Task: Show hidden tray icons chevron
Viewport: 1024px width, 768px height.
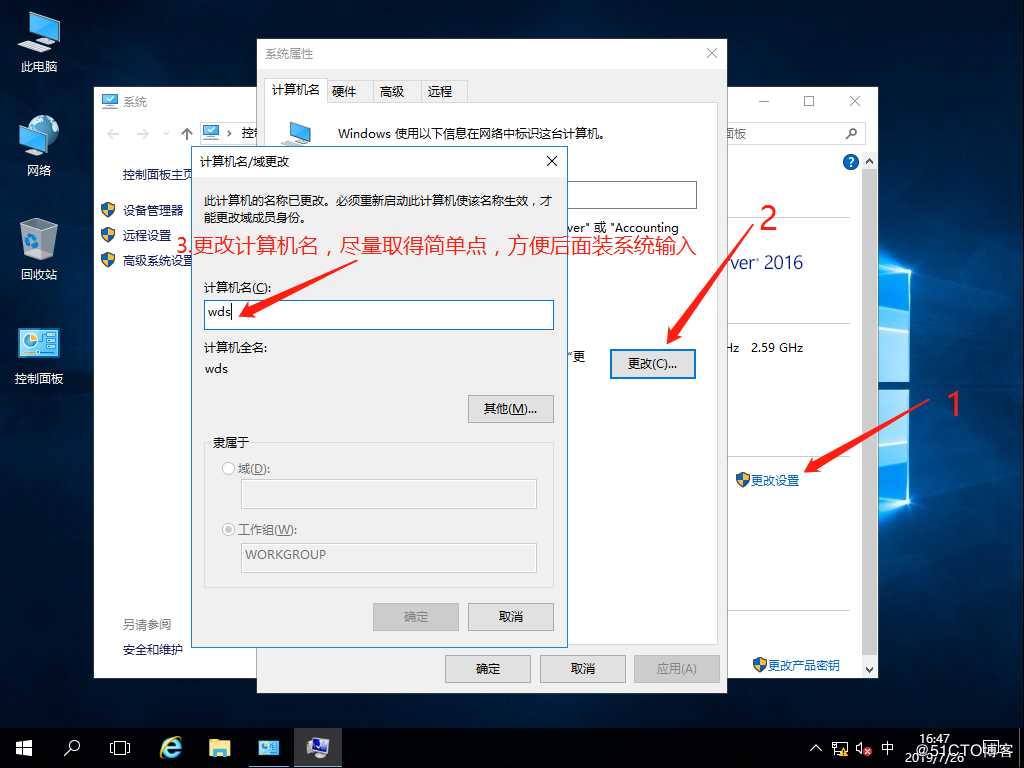Action: pos(816,748)
